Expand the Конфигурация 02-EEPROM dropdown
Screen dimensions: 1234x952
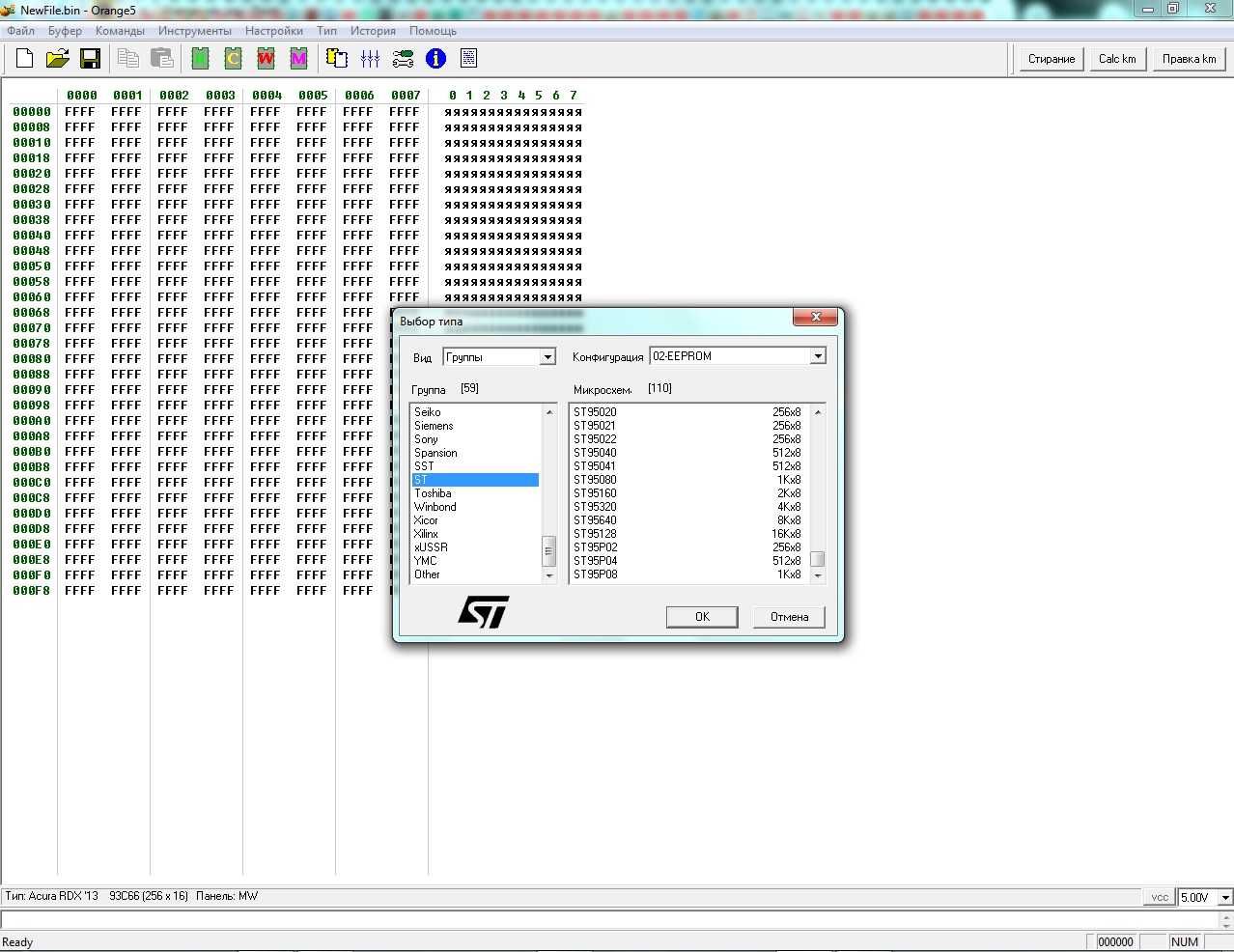(818, 356)
